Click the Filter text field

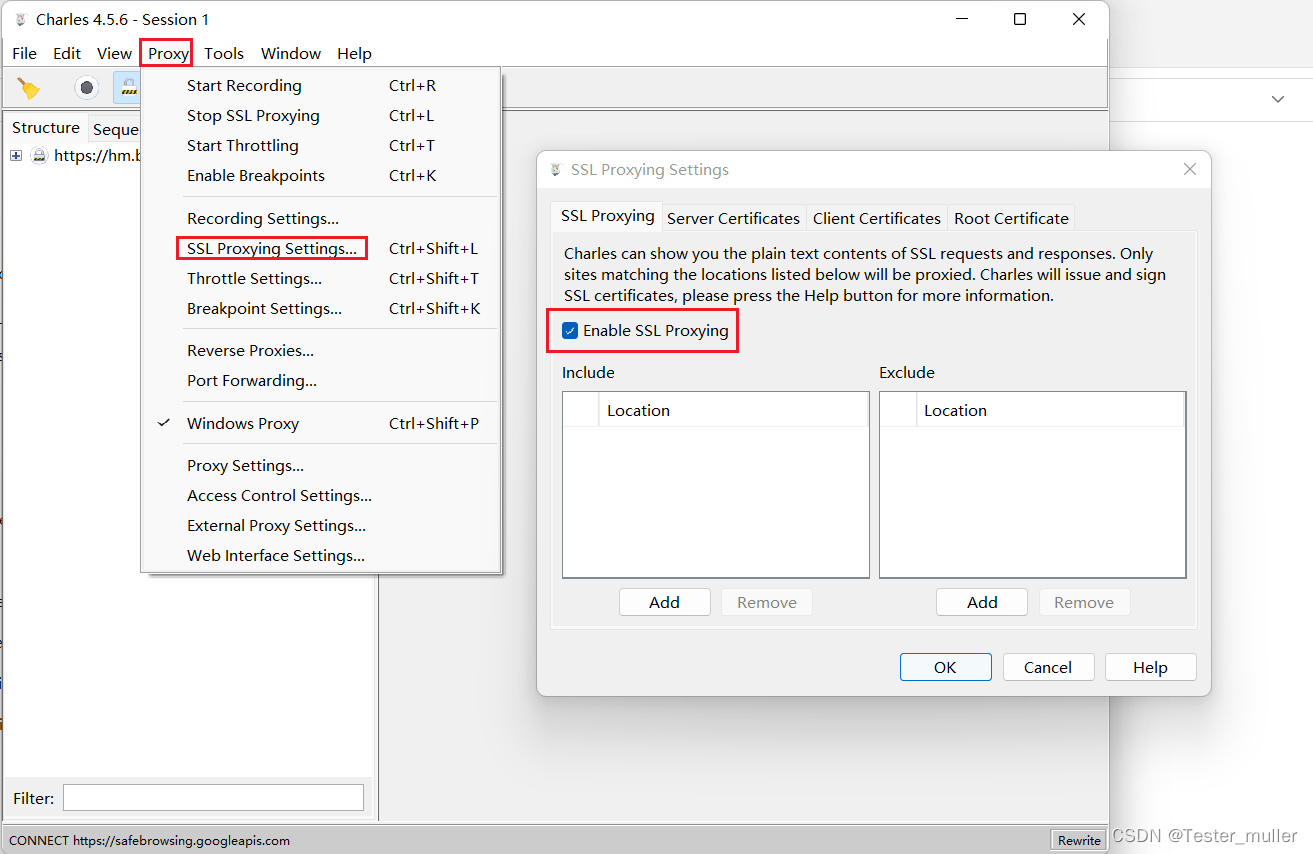(213, 798)
